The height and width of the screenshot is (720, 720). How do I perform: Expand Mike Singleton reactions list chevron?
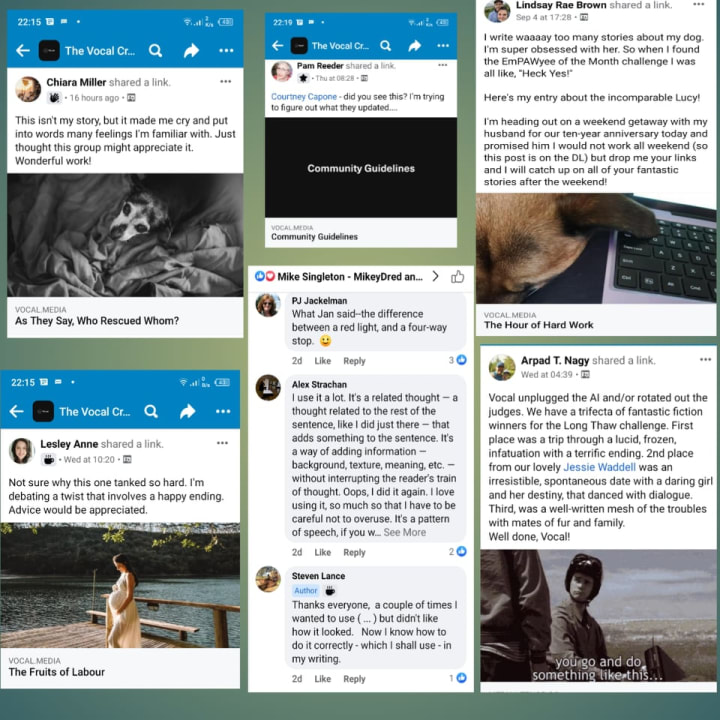(435, 276)
